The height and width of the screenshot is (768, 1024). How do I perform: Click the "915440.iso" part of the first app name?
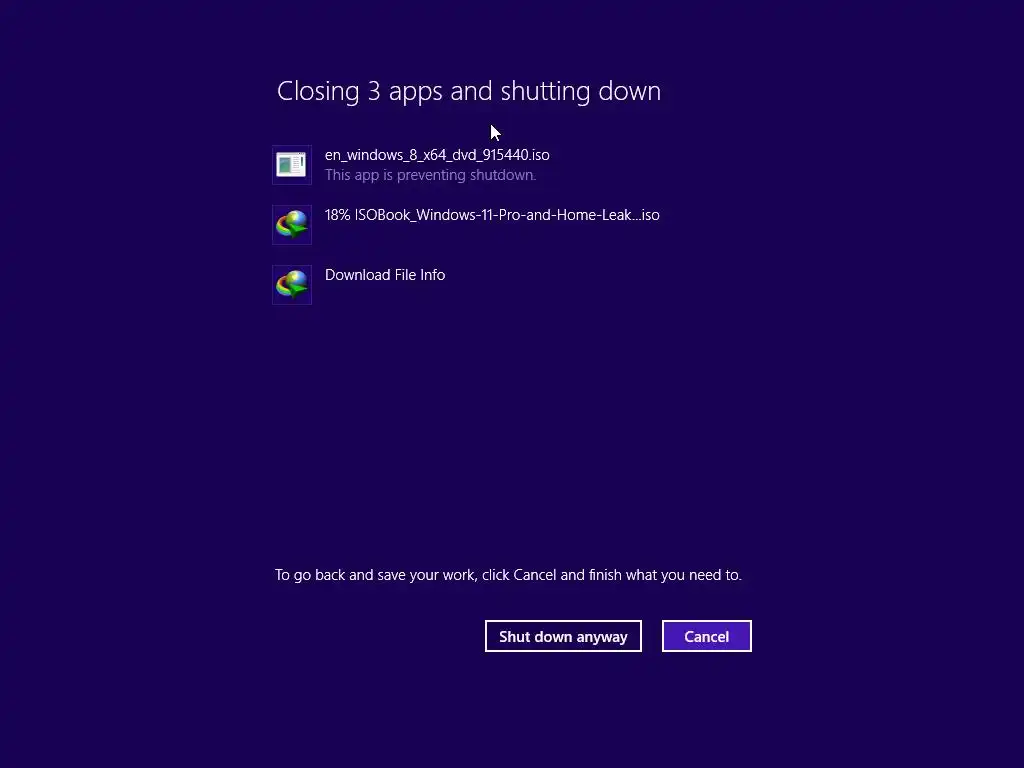click(x=515, y=155)
